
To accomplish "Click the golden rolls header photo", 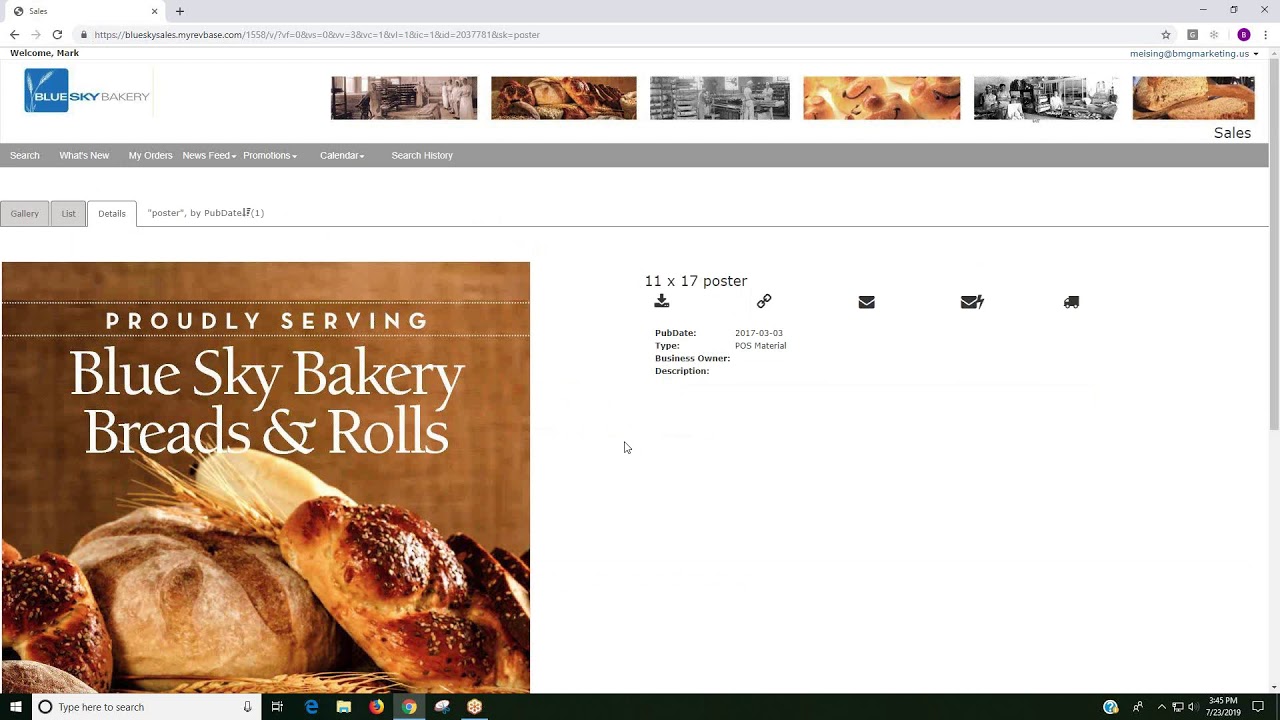I will [881, 98].
